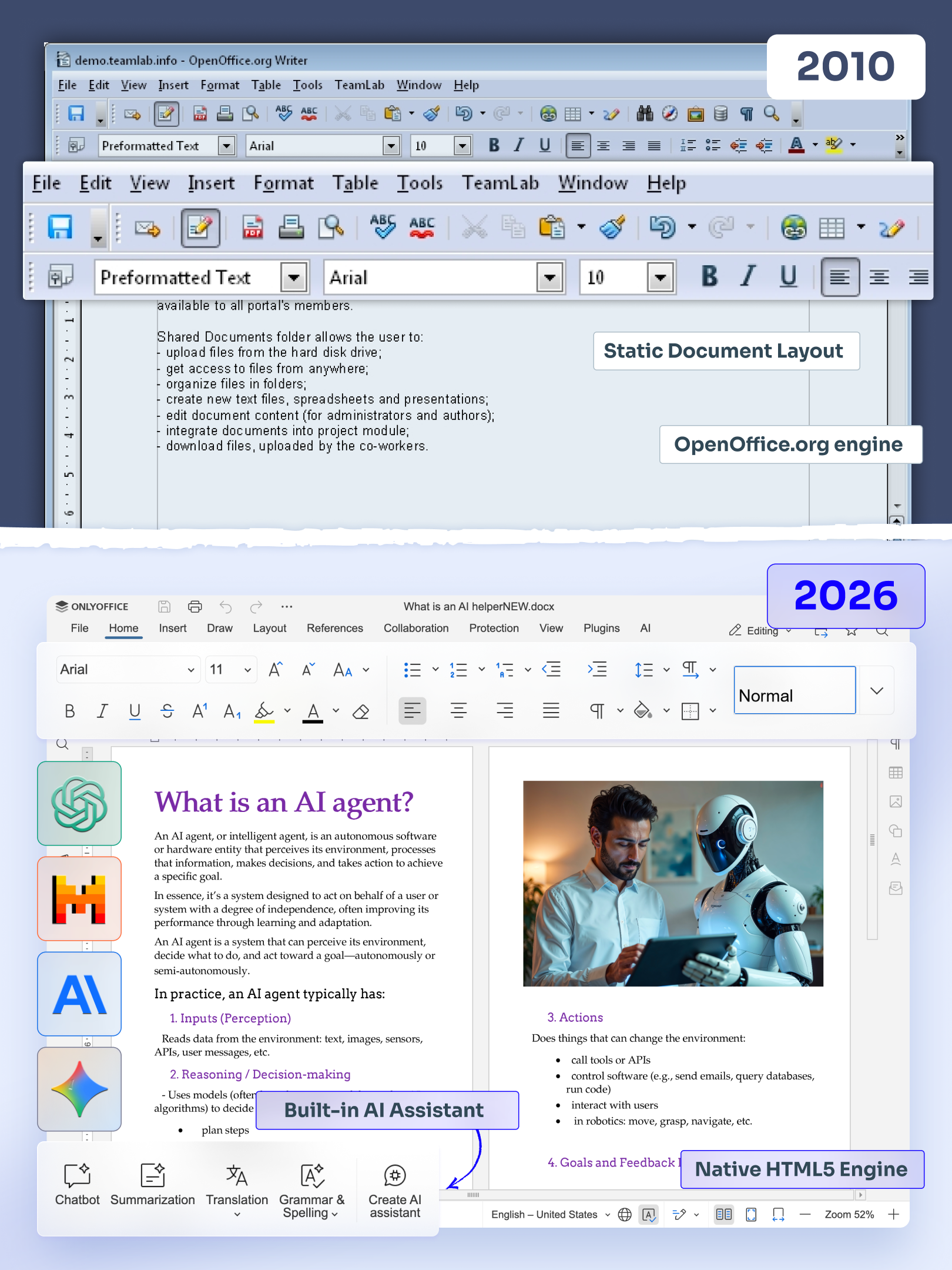Image resolution: width=952 pixels, height=1270 pixels.
Task: Toggle Align center in ONLYOFFICE ribbon
Action: coord(459,711)
